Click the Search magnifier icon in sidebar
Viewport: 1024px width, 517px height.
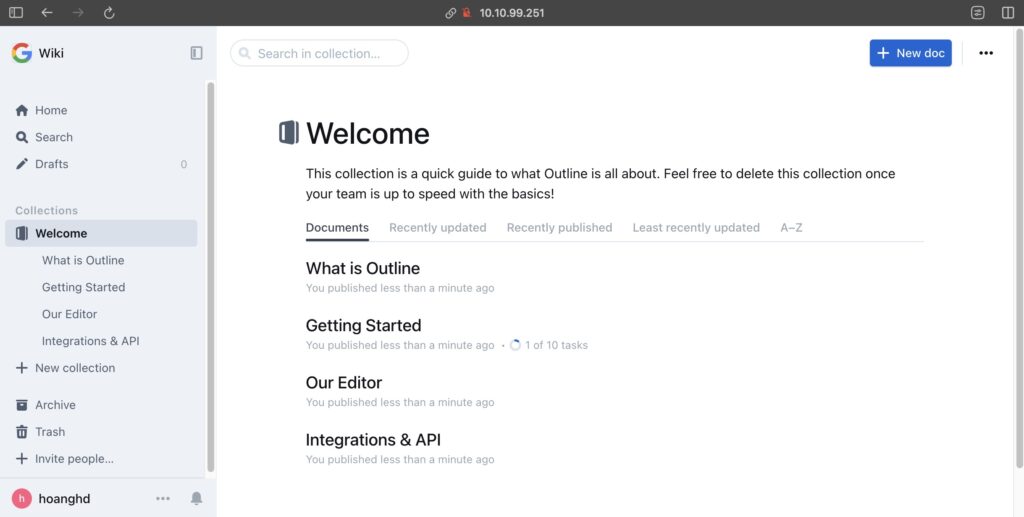(22, 137)
